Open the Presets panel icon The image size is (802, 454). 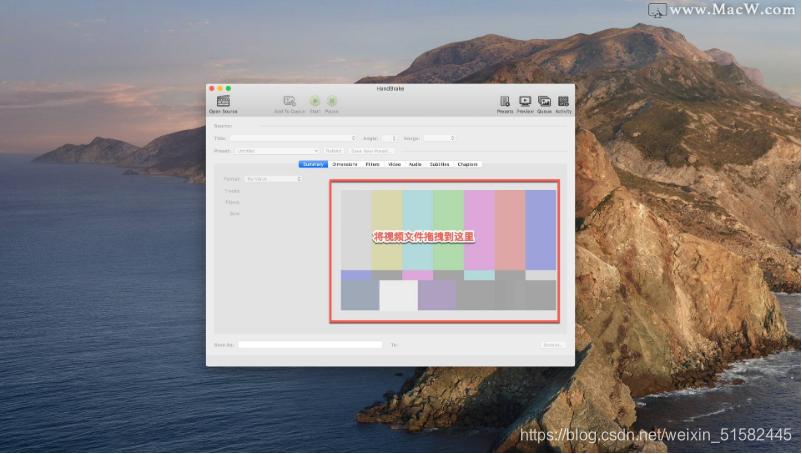505,102
